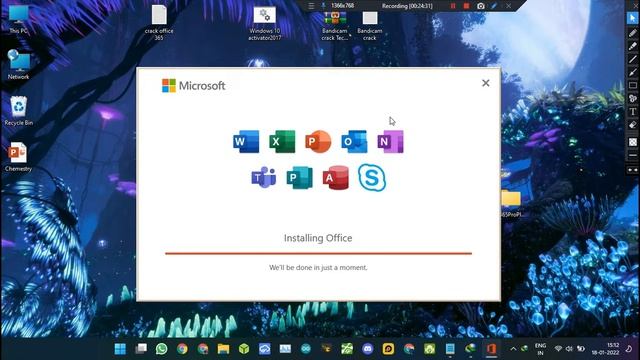Open the date and time clock
640x360 pixels.
606,349
